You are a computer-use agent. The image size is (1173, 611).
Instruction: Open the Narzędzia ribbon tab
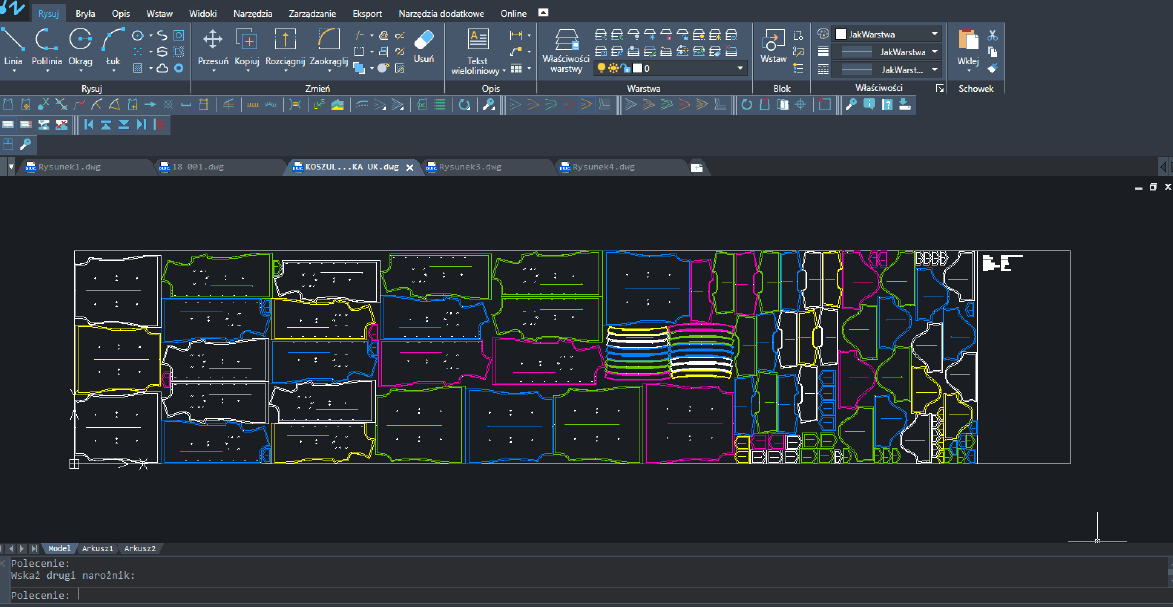(253, 13)
